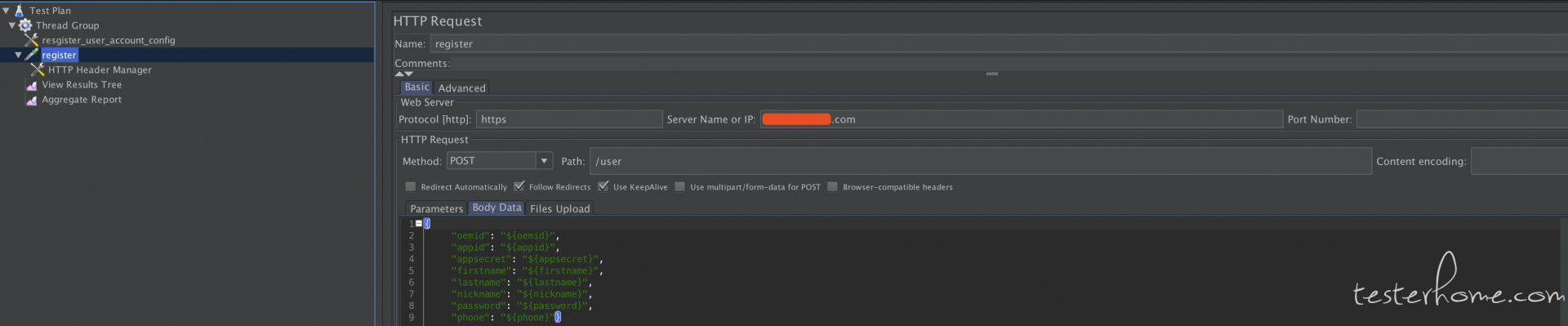
Task: Open the Body Data tab
Action: 497,208
